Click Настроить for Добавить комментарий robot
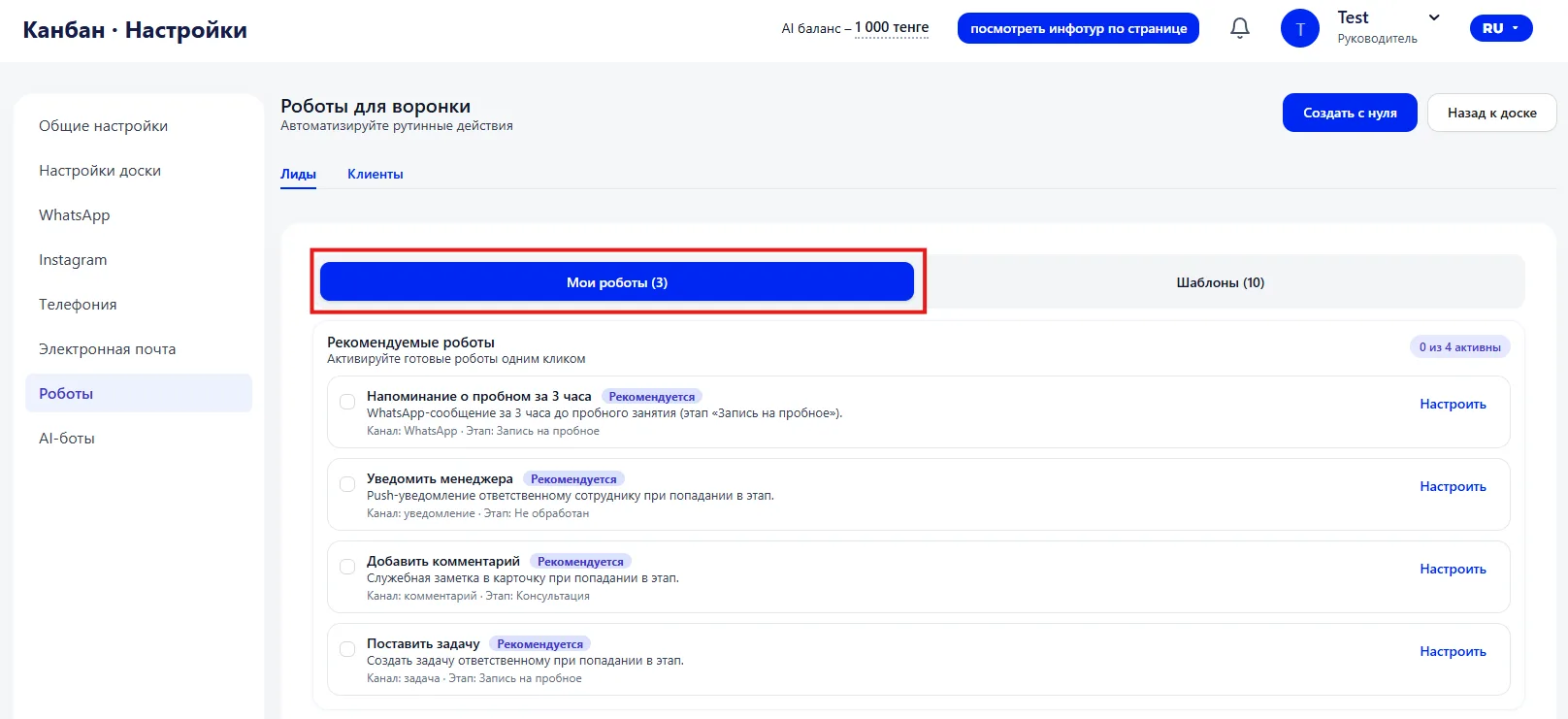 pyautogui.click(x=1453, y=569)
